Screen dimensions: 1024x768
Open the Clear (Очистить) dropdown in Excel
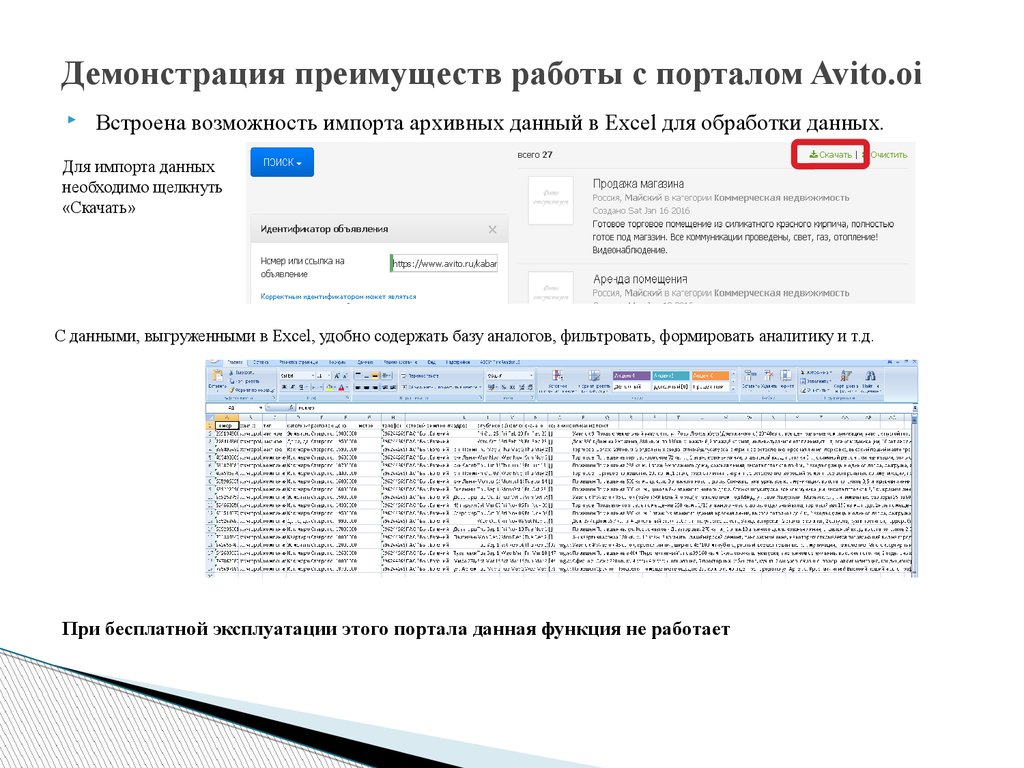[816, 390]
